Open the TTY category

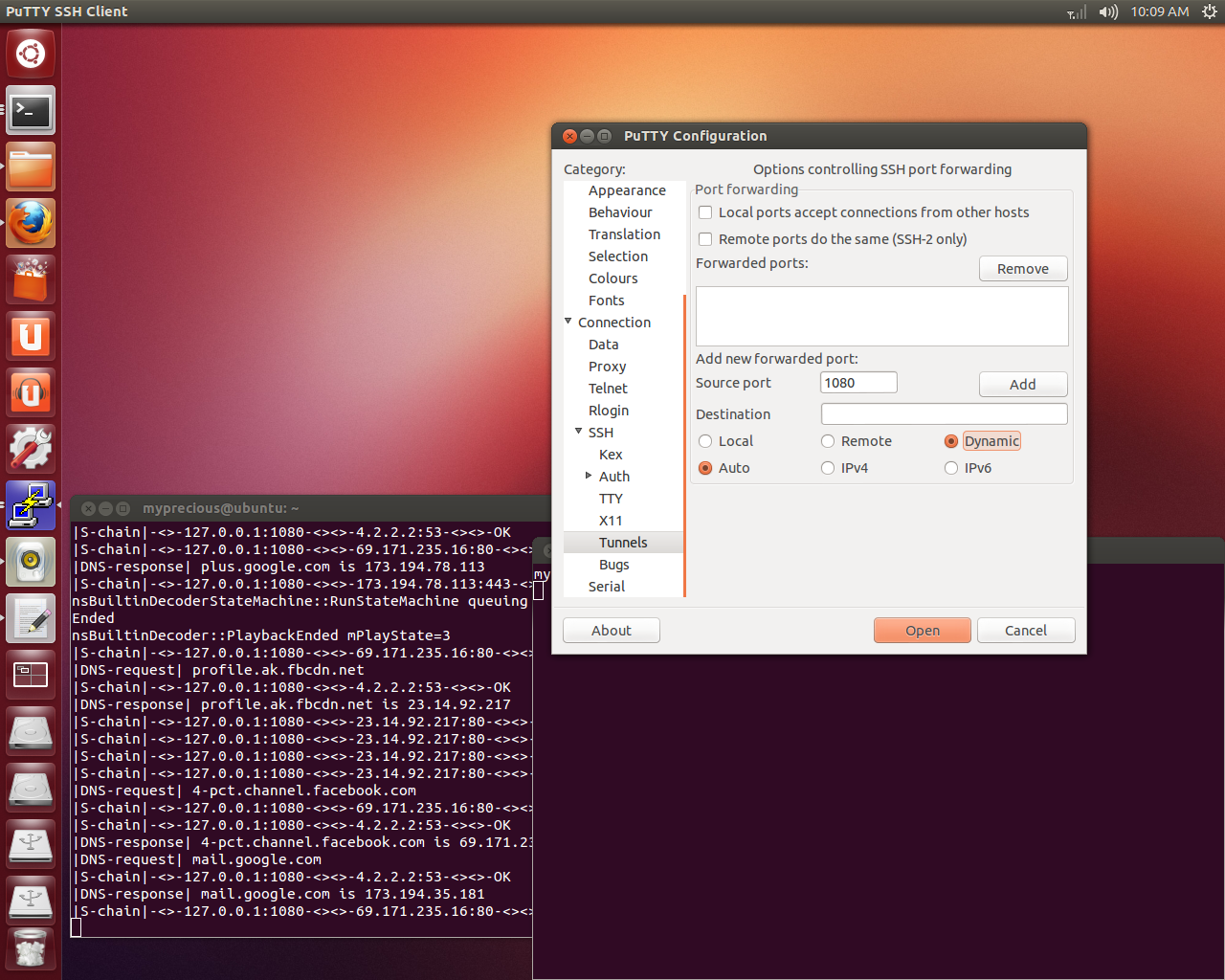click(x=611, y=499)
